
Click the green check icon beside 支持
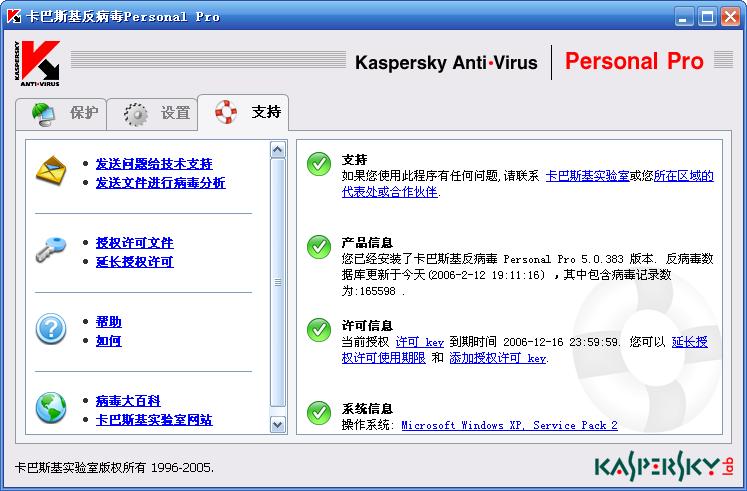[x=319, y=164]
